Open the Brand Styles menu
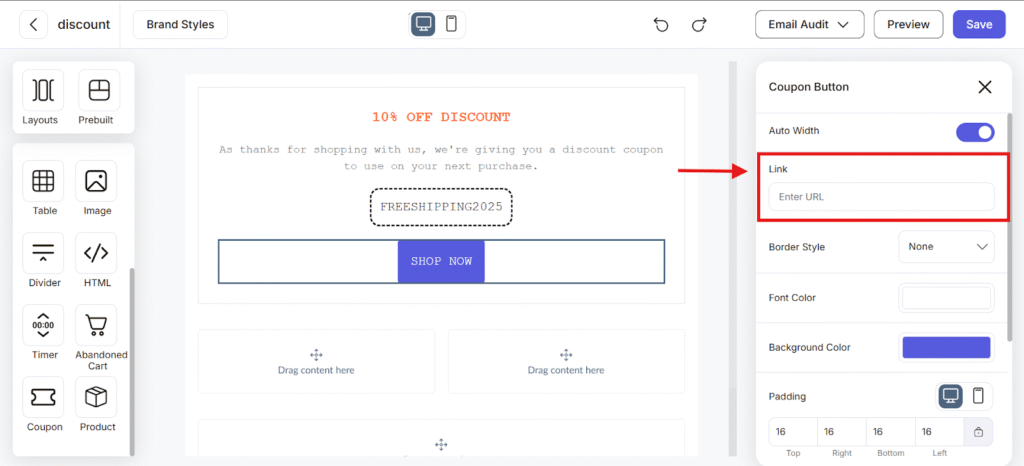The image size is (1024, 466). click(180, 25)
